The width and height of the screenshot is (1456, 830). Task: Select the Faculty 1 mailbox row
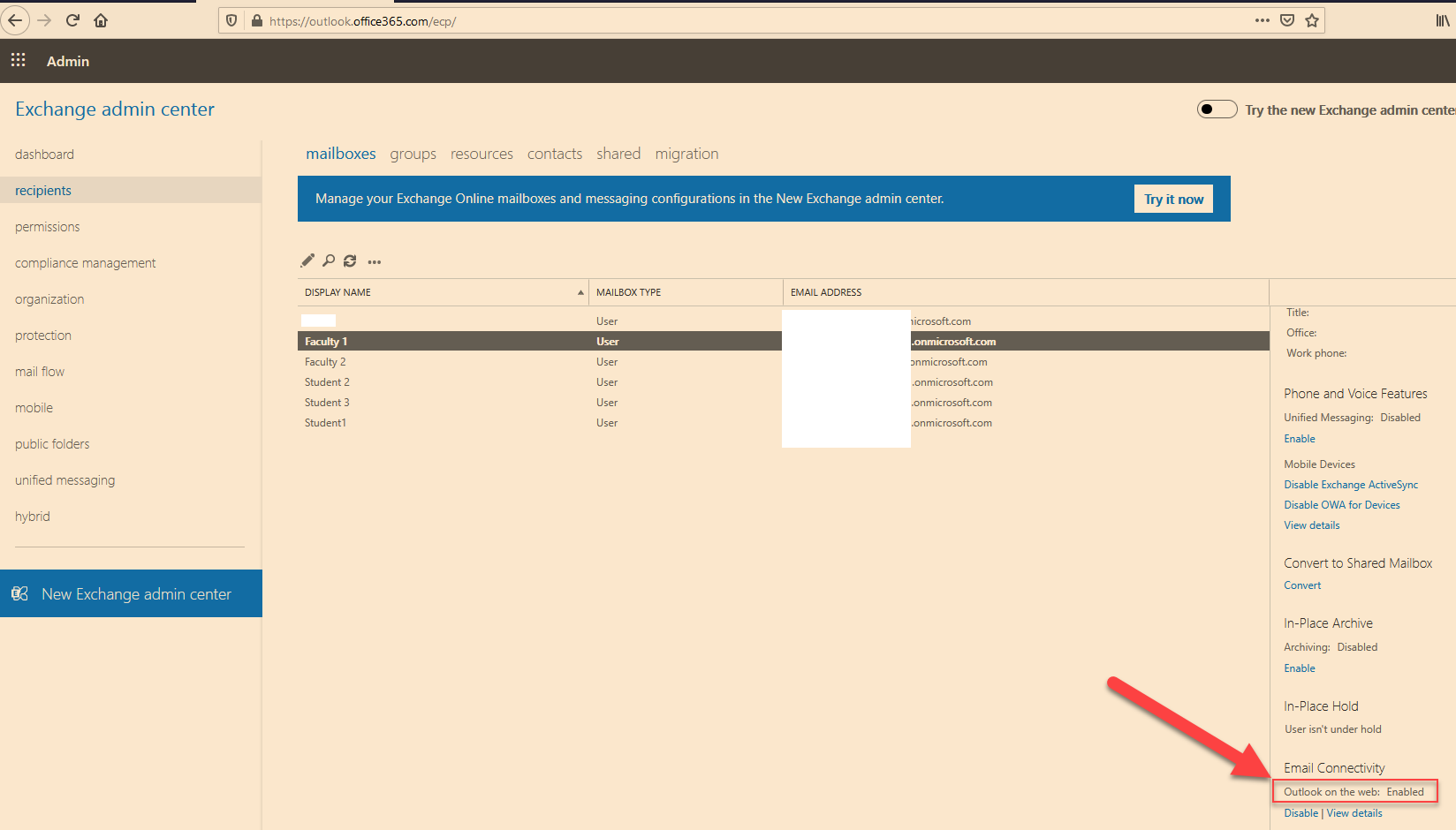click(783, 341)
